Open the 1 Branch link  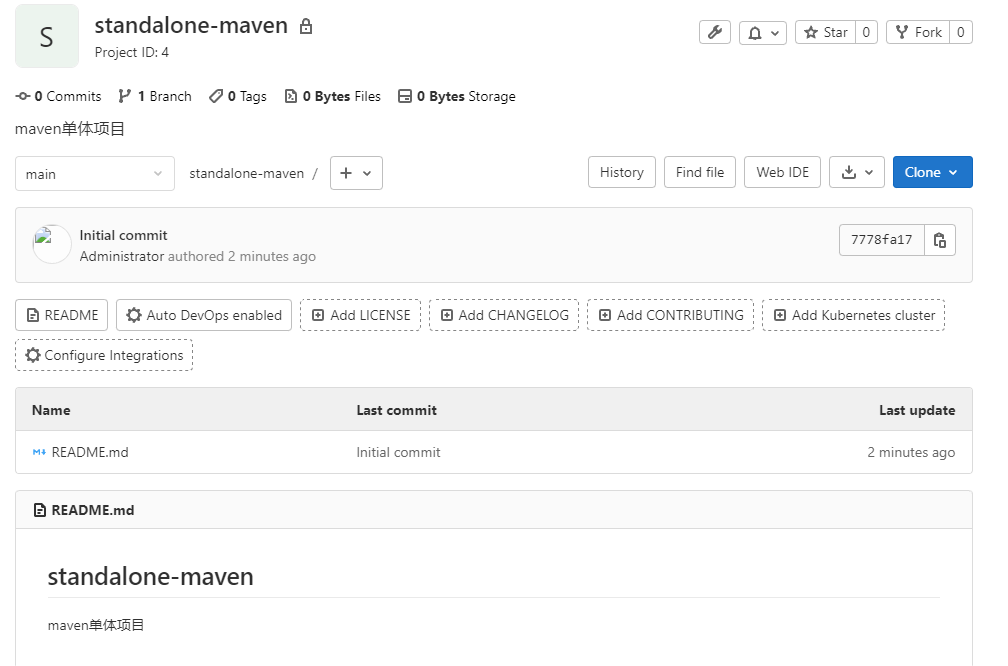(x=155, y=96)
